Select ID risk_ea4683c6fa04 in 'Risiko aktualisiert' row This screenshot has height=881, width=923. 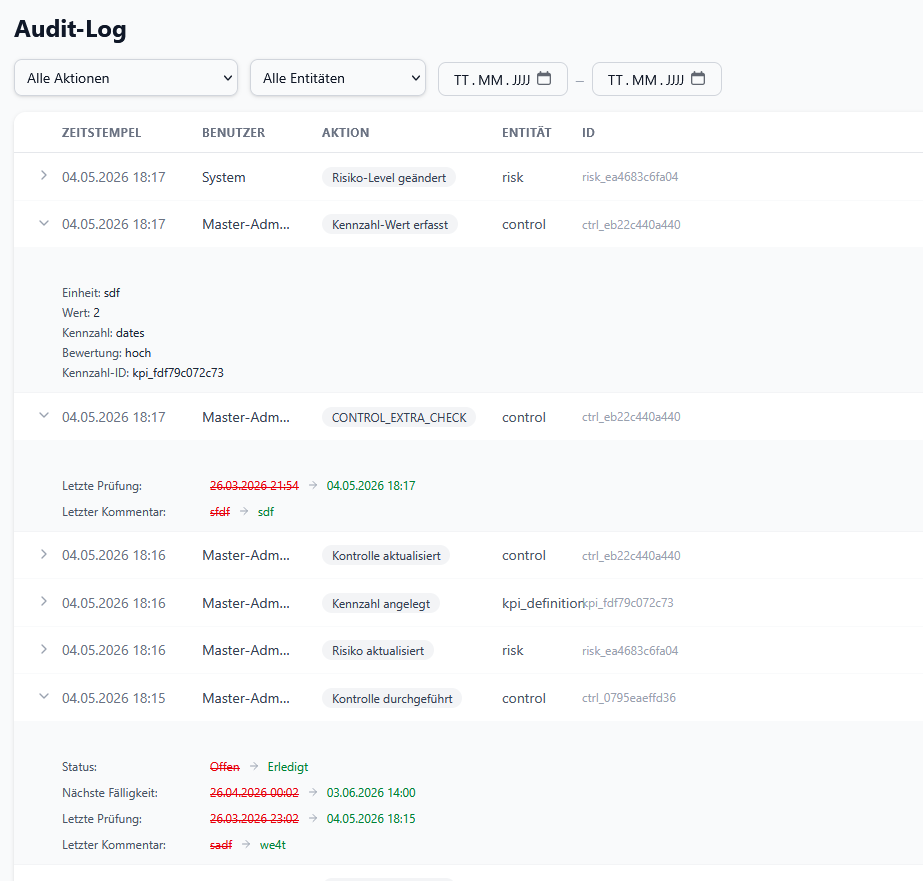(x=630, y=650)
